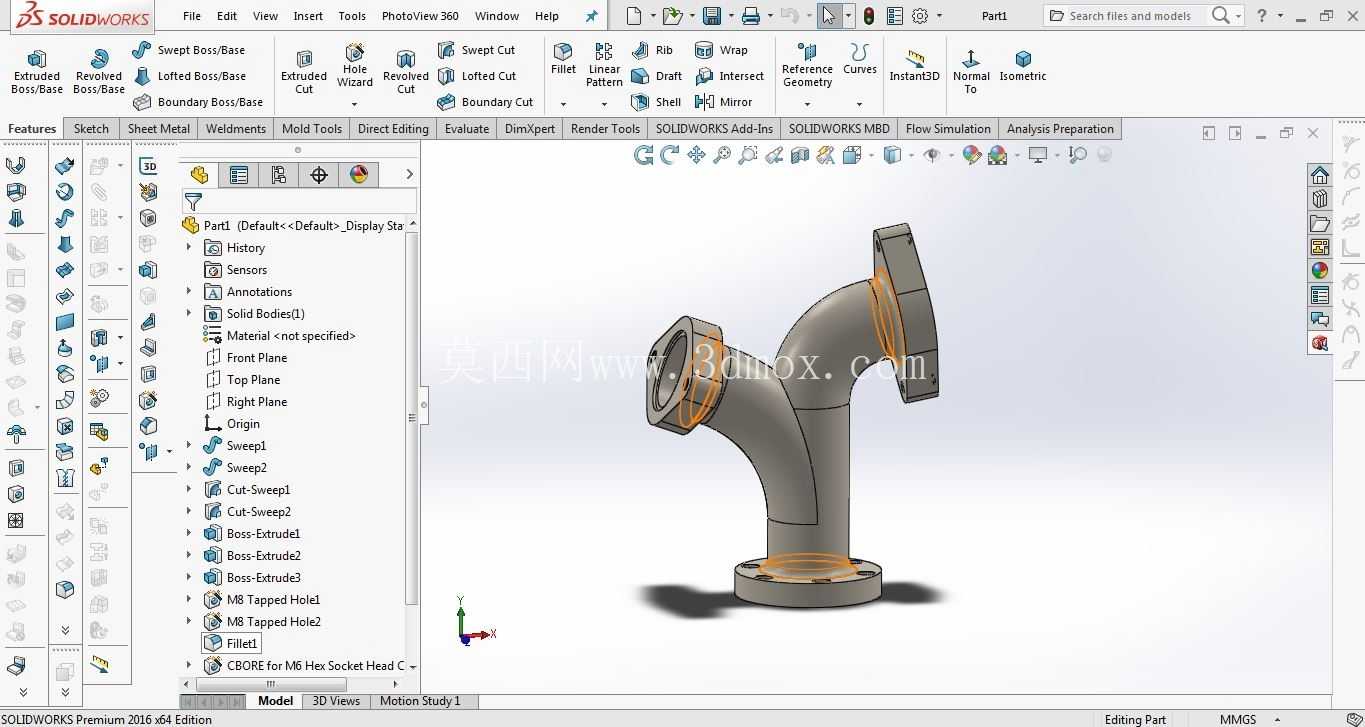Open Reference Geometry tools

pos(807,65)
